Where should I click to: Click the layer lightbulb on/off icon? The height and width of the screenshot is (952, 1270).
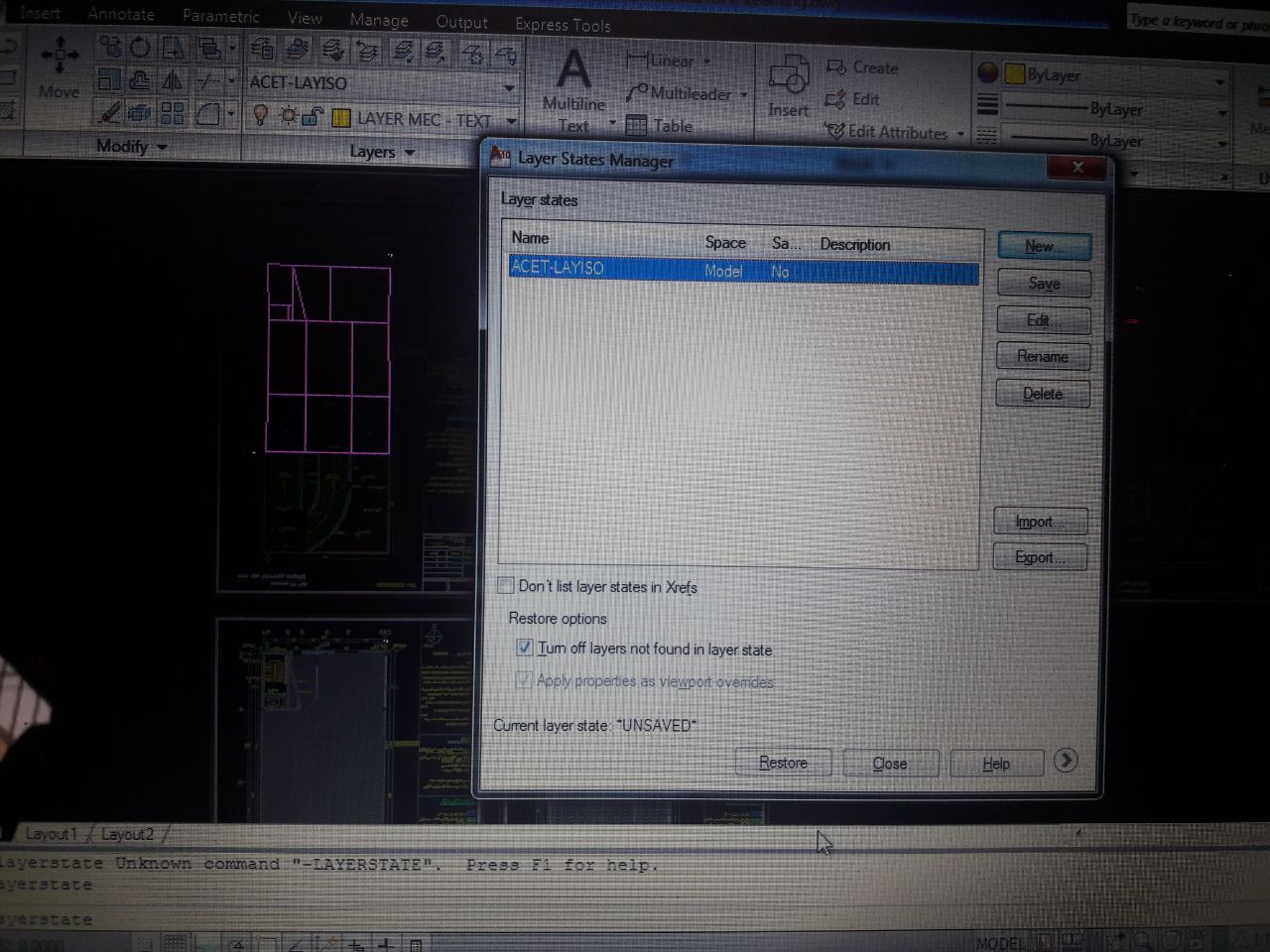[261, 117]
